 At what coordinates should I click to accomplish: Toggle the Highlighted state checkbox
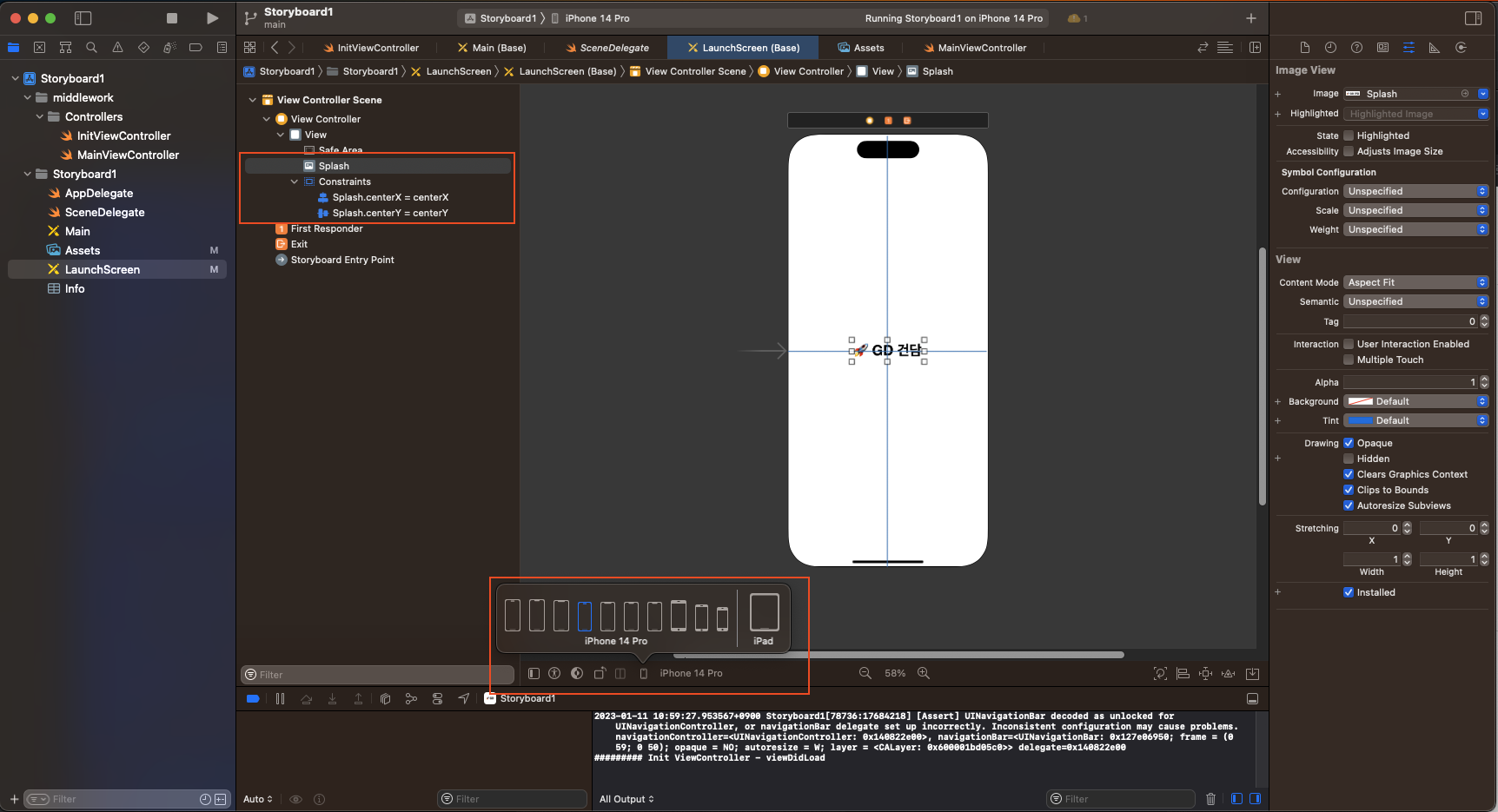(1349, 135)
